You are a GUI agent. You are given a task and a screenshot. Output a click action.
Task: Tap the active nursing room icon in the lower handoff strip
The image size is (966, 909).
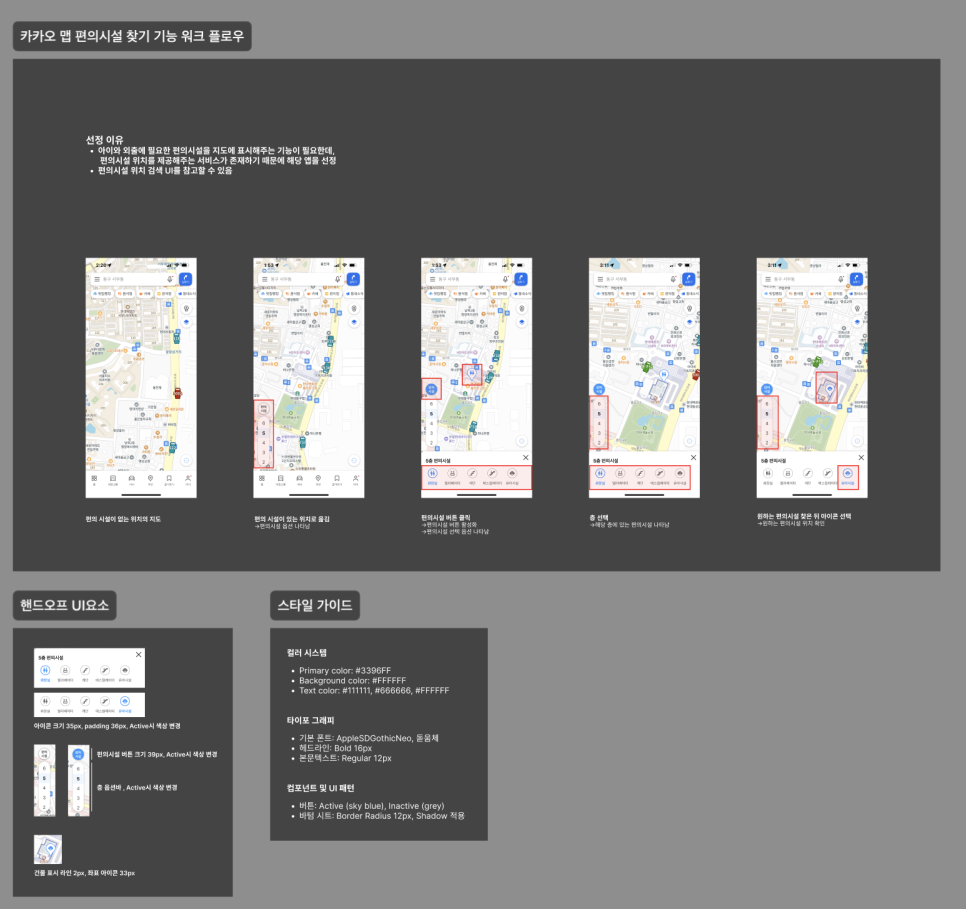click(x=125, y=701)
